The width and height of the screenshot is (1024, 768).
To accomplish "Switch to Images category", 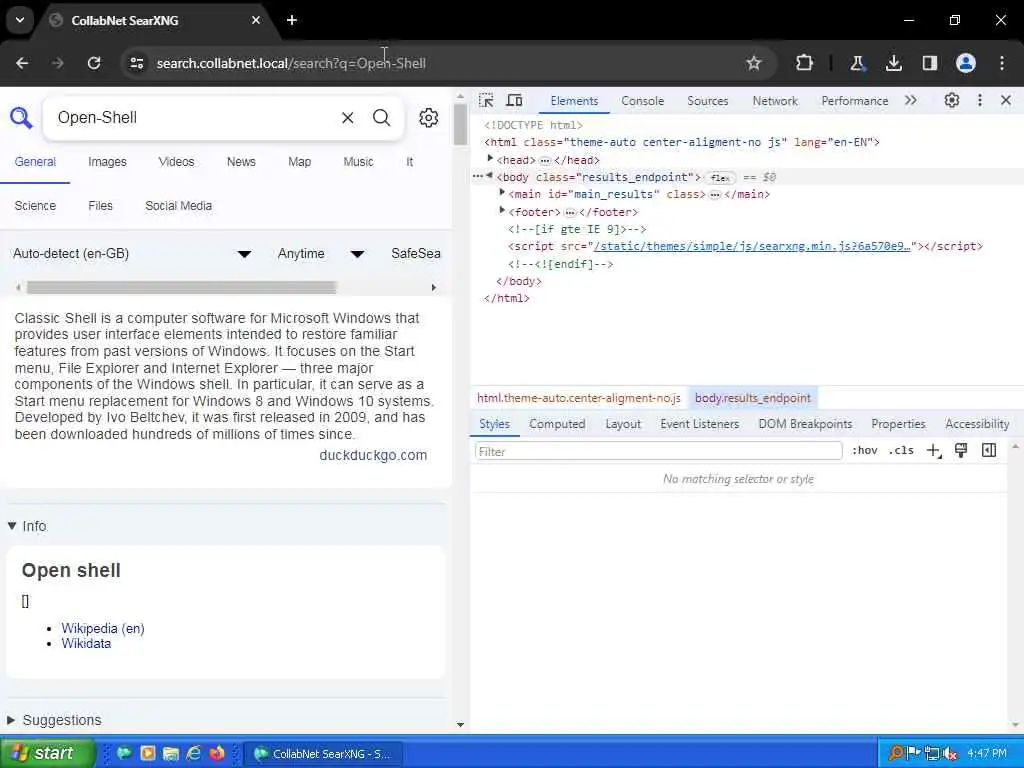I will click(x=107, y=162).
